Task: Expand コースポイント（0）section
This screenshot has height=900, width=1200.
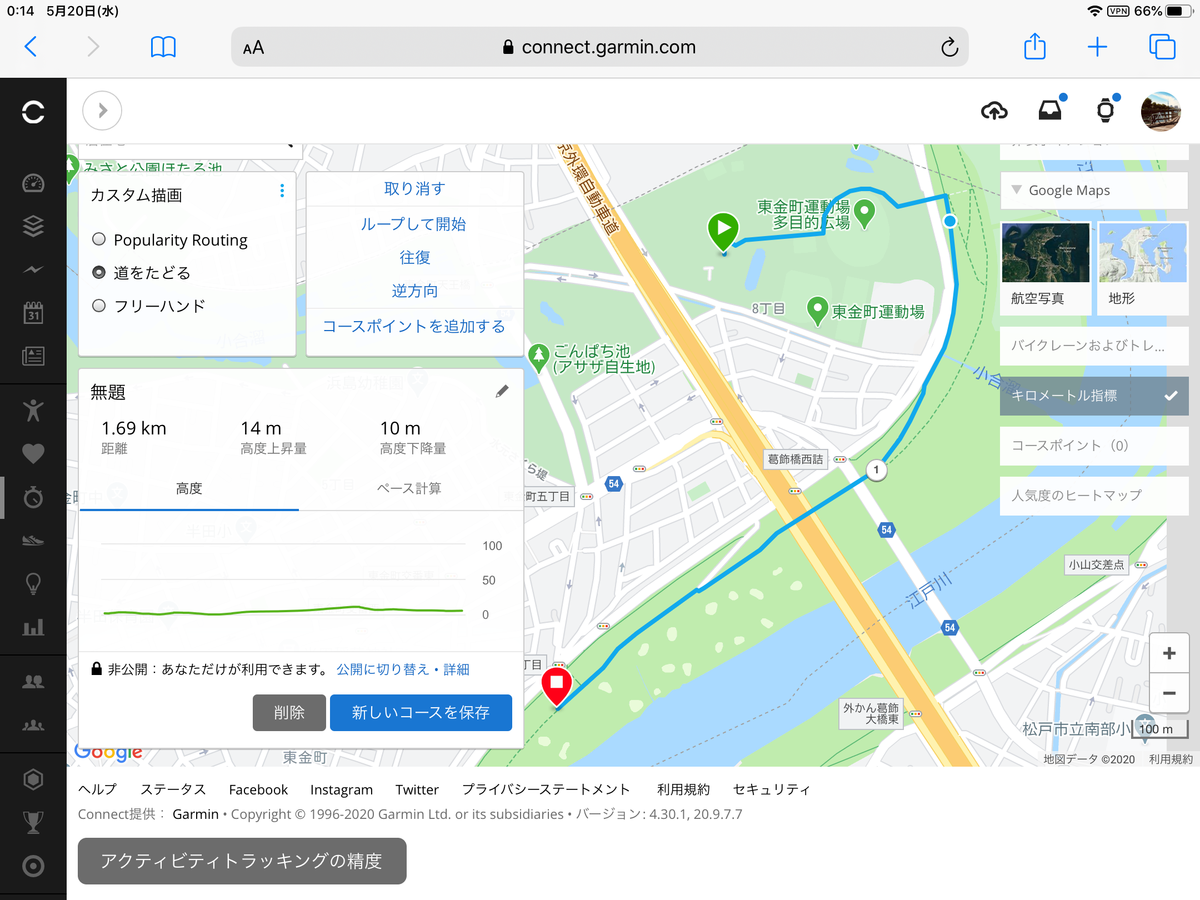Action: click(1094, 445)
